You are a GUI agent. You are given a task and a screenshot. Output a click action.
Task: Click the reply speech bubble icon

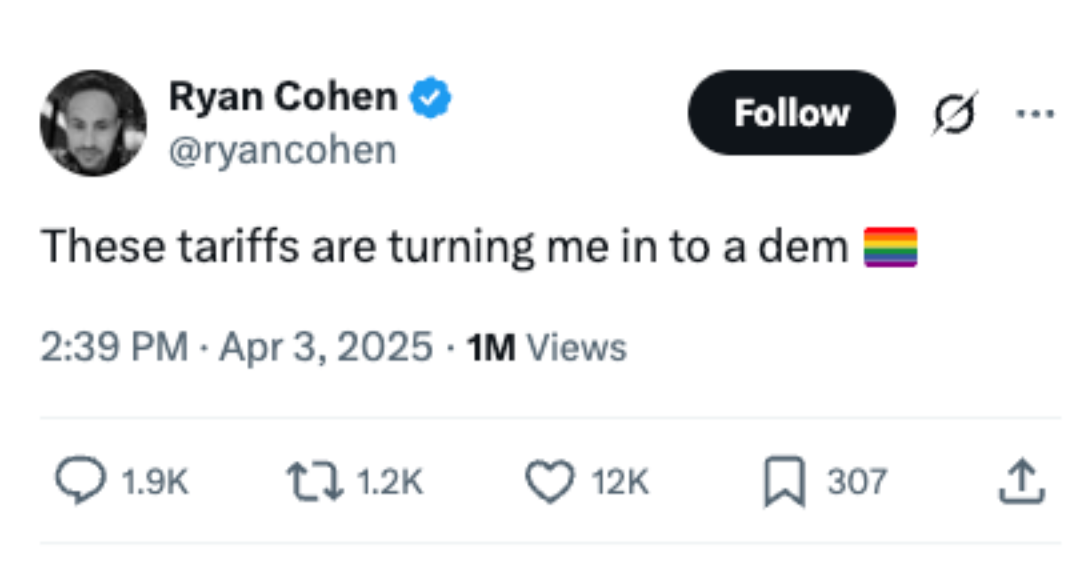(78, 482)
